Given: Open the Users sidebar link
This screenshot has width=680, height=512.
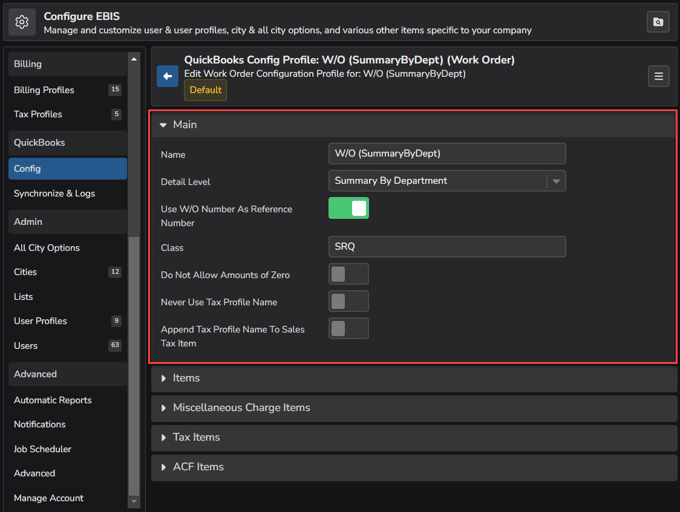Looking at the screenshot, I should [26, 346].
